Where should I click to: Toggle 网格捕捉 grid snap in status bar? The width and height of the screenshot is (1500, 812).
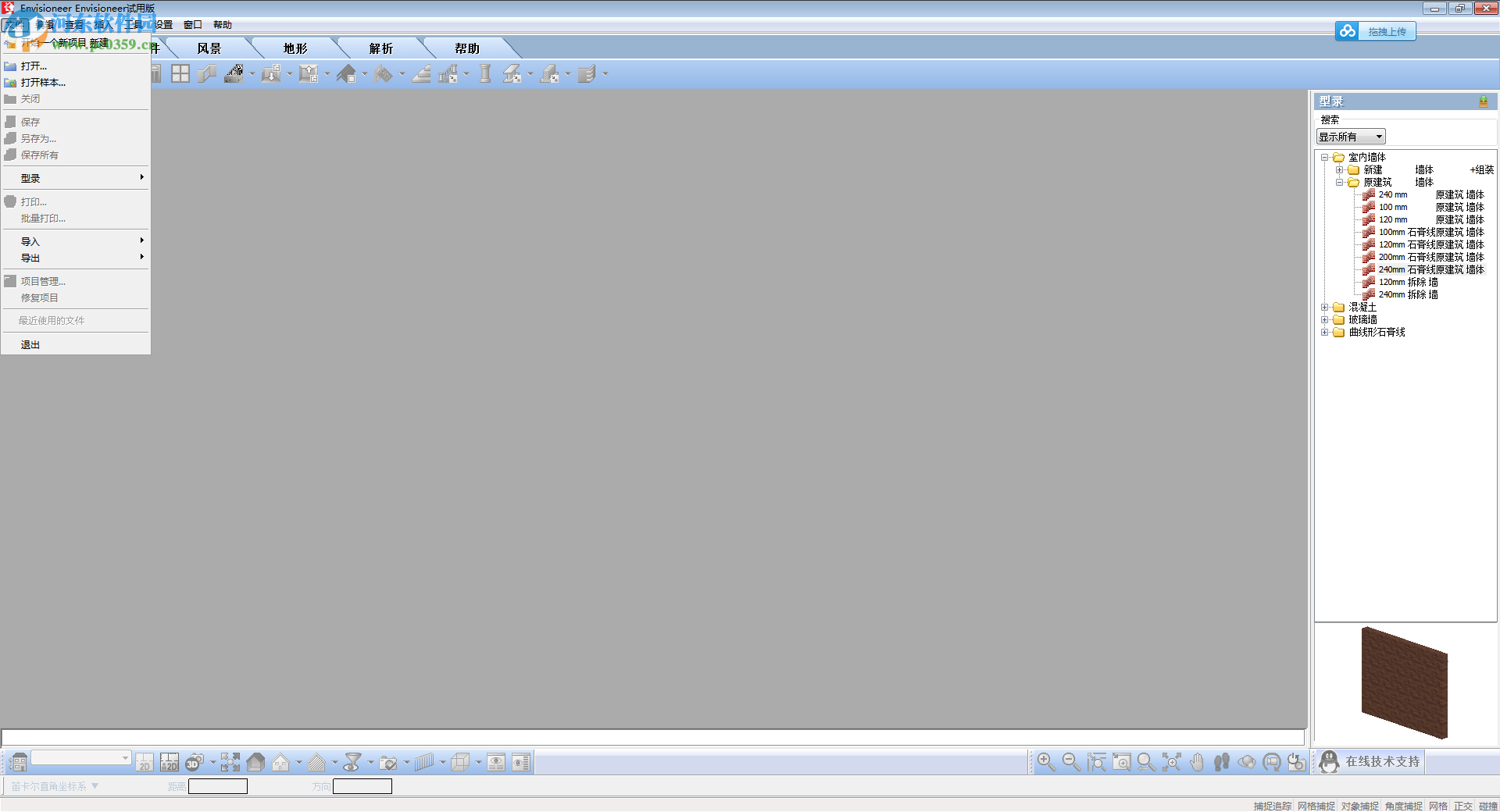[1316, 806]
